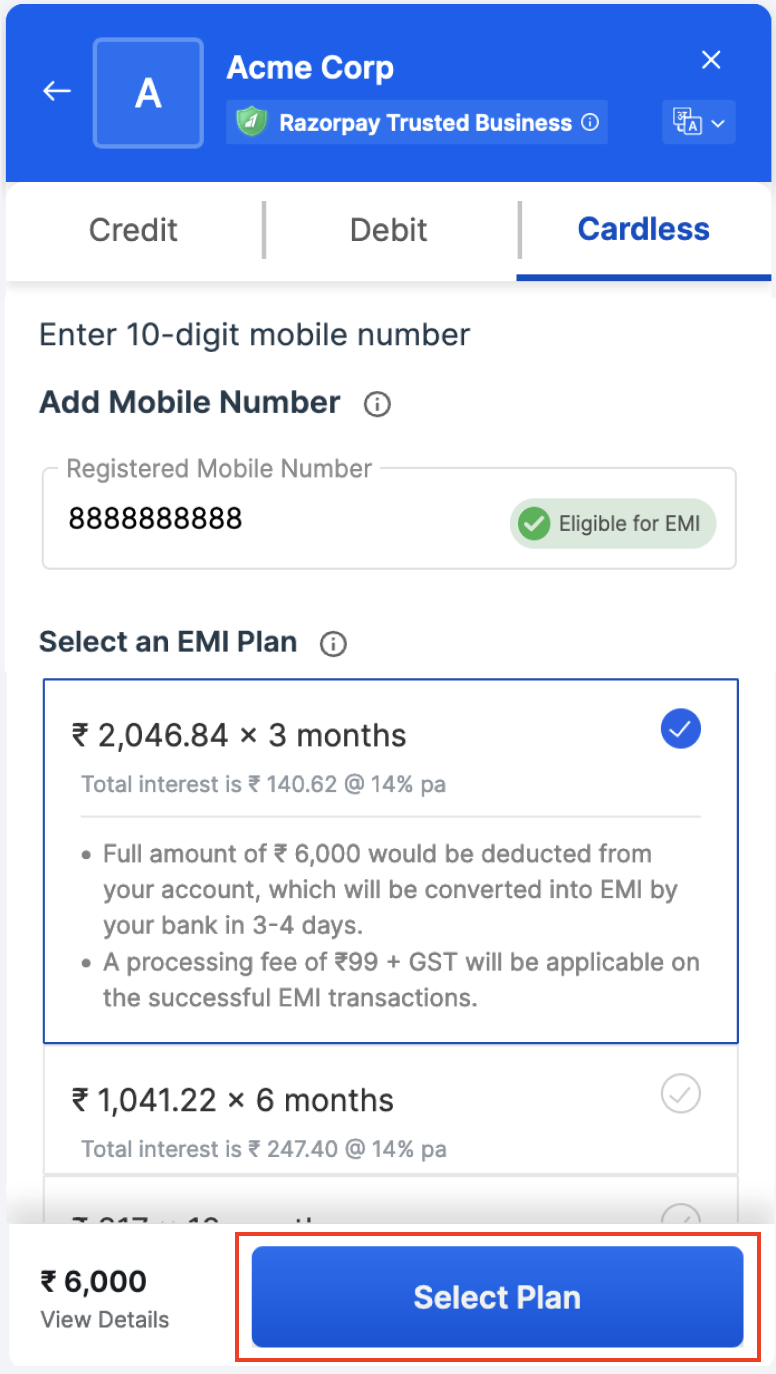Switch to the Credit tab
Screen dimensions: 776x1374
133,230
